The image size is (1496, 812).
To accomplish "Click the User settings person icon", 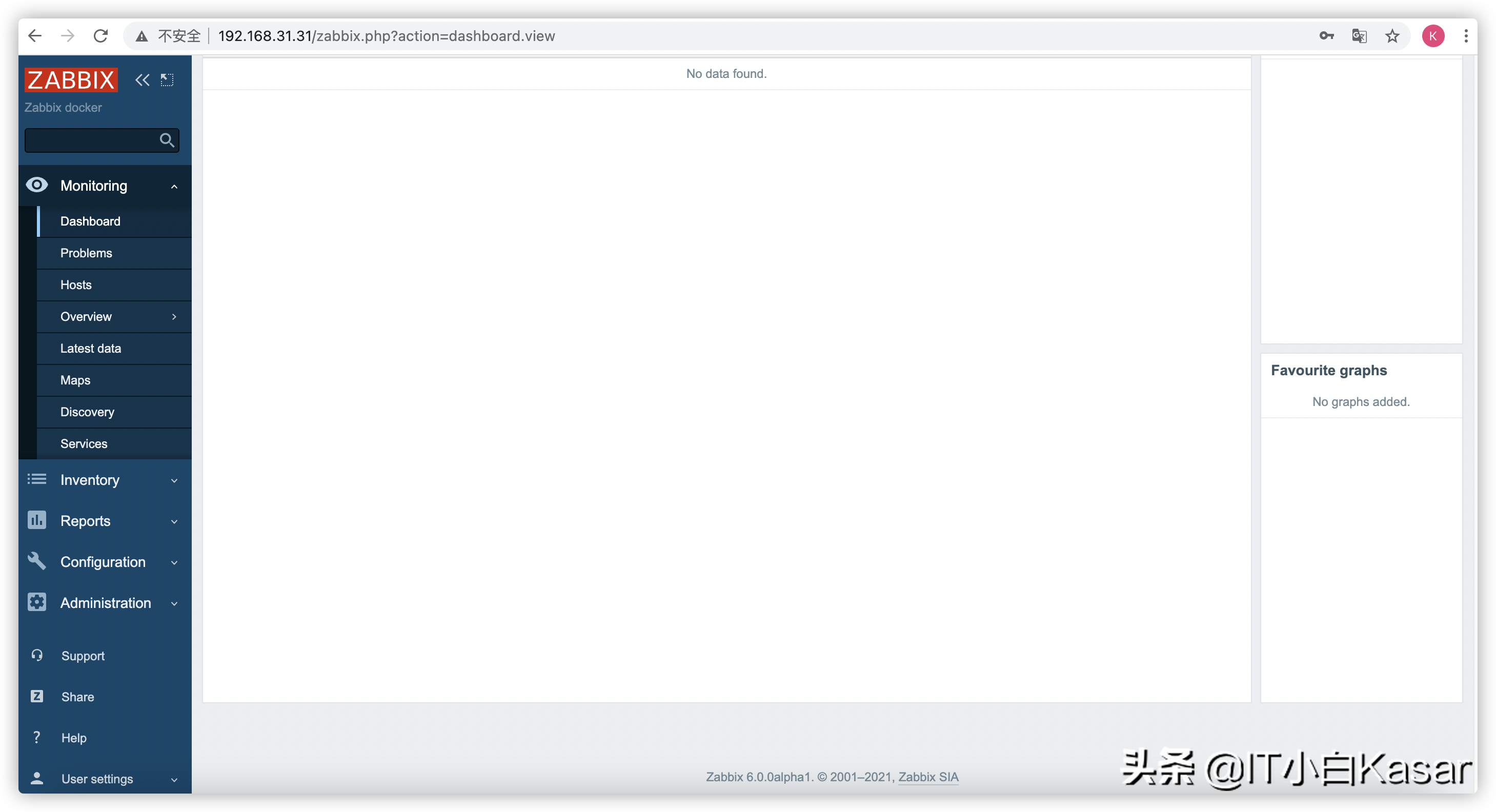I will [36, 779].
